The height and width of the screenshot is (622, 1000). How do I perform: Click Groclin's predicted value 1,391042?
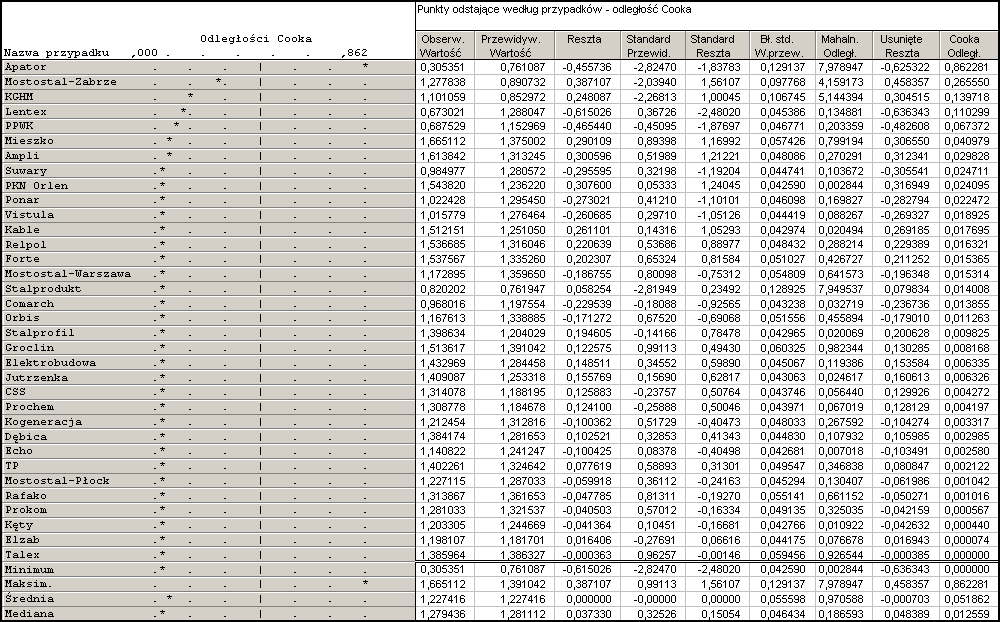523,348
